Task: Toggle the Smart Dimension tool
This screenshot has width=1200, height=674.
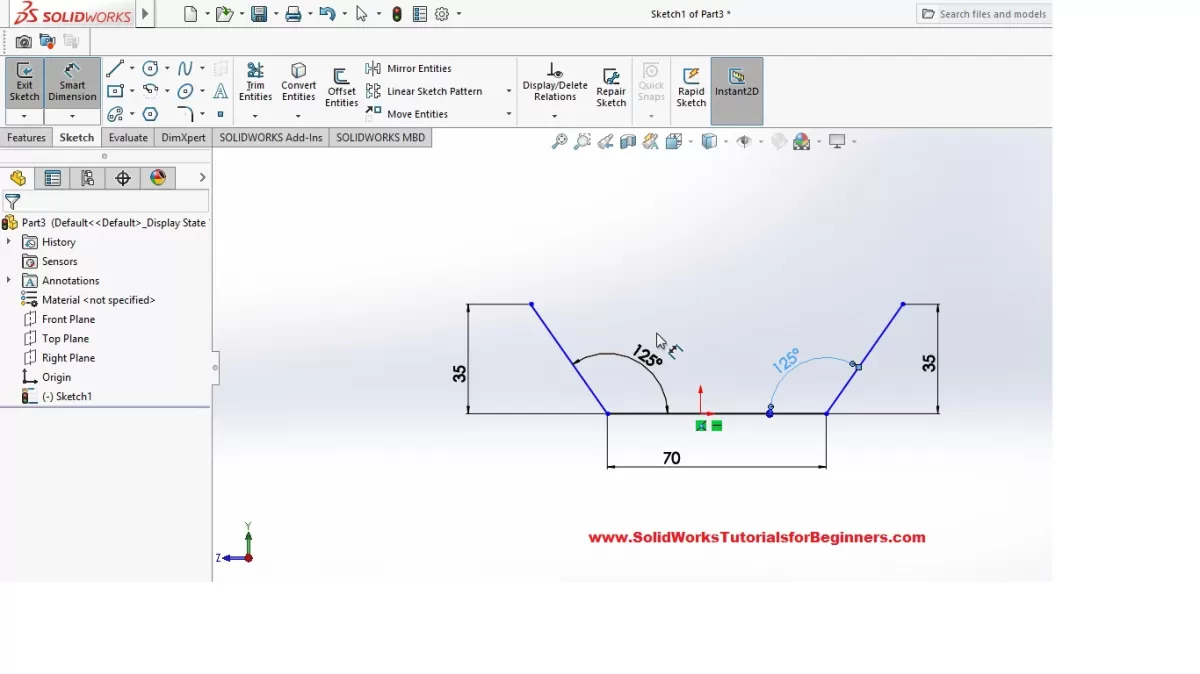Action: pos(72,82)
